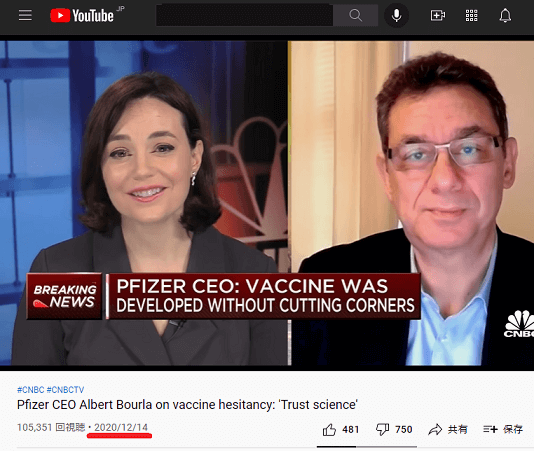Screen dimensions: 534x451
Task: Like the video with thumbs up
Action: click(x=341, y=430)
